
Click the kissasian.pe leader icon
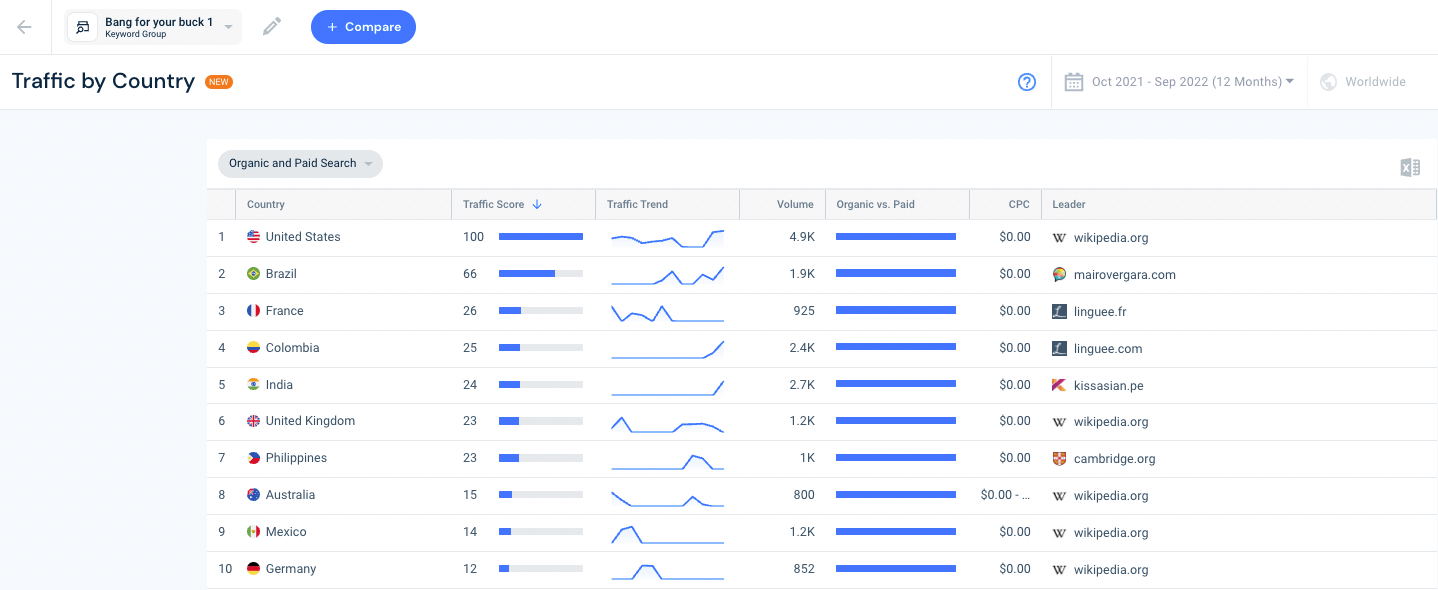pyautogui.click(x=1060, y=385)
